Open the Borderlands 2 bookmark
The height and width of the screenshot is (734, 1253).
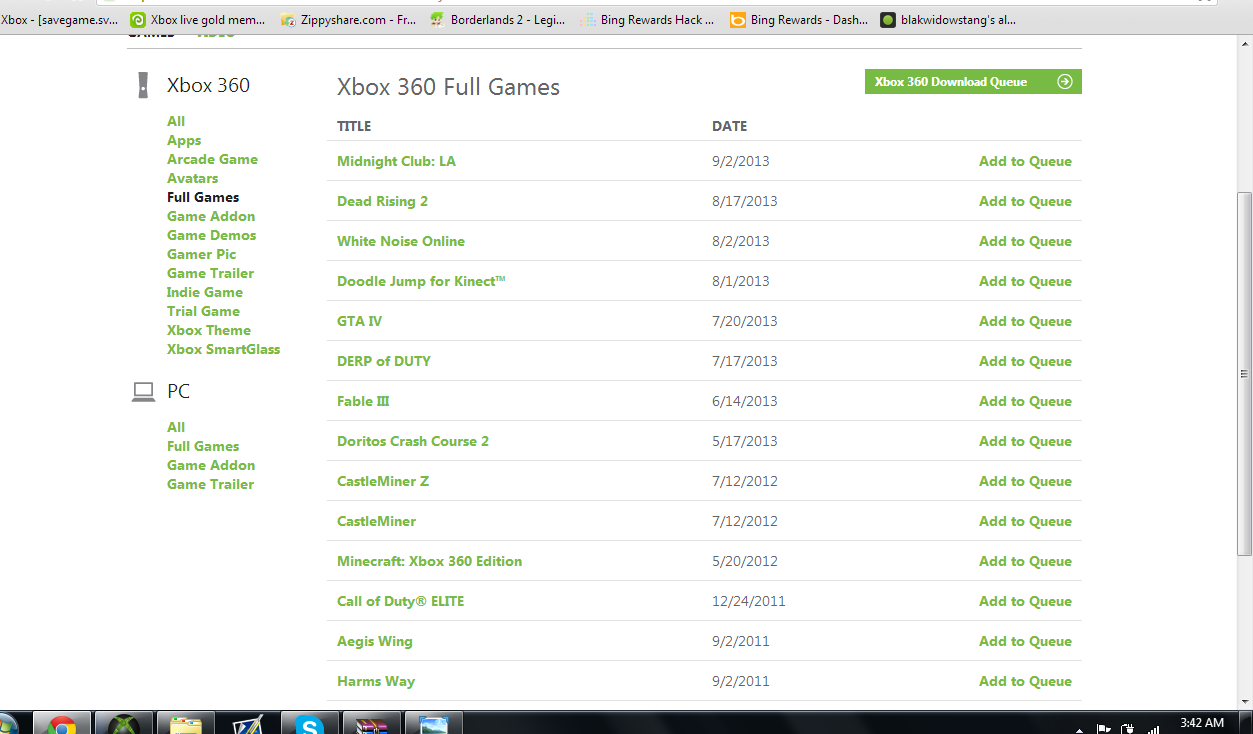point(498,19)
